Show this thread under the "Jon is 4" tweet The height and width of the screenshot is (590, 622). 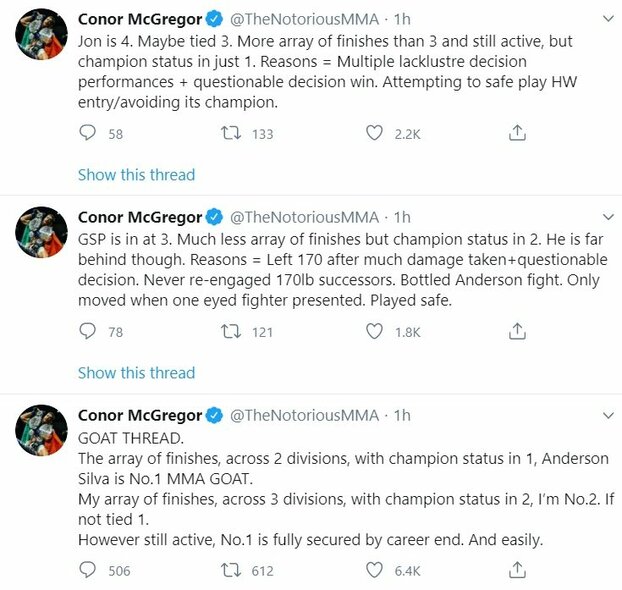tap(136, 175)
